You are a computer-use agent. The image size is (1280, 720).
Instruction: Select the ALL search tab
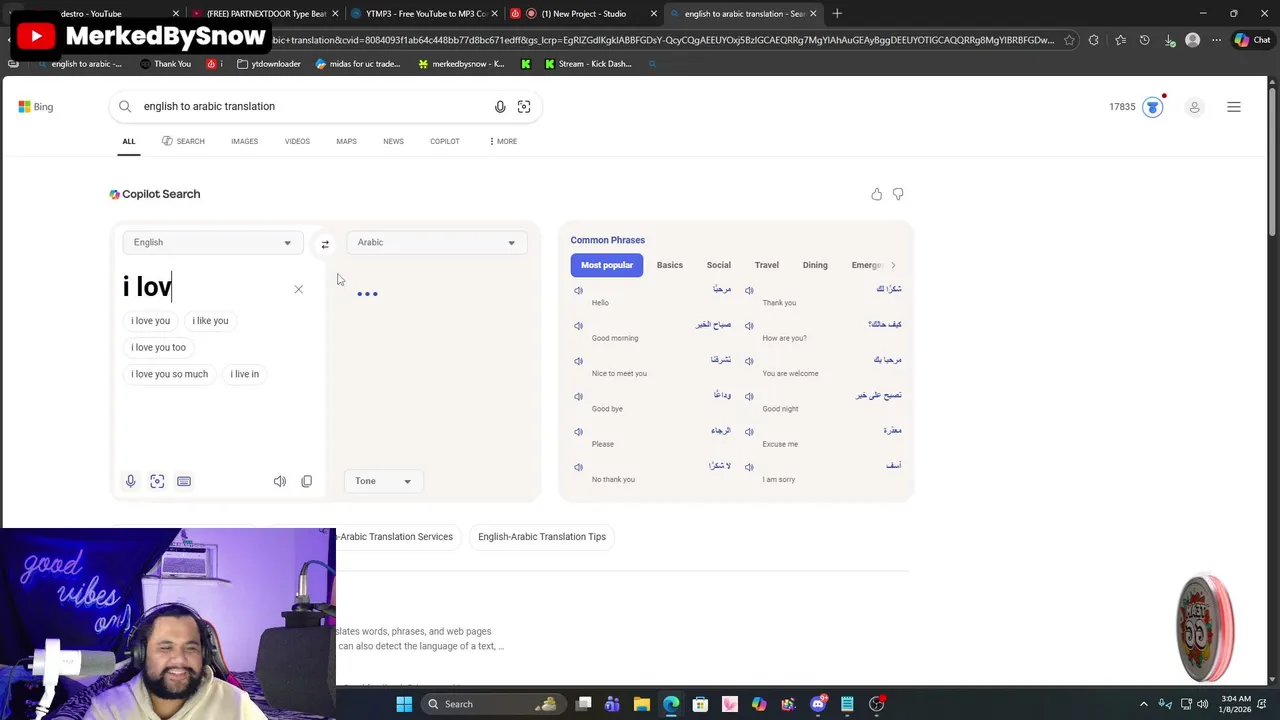coord(129,141)
